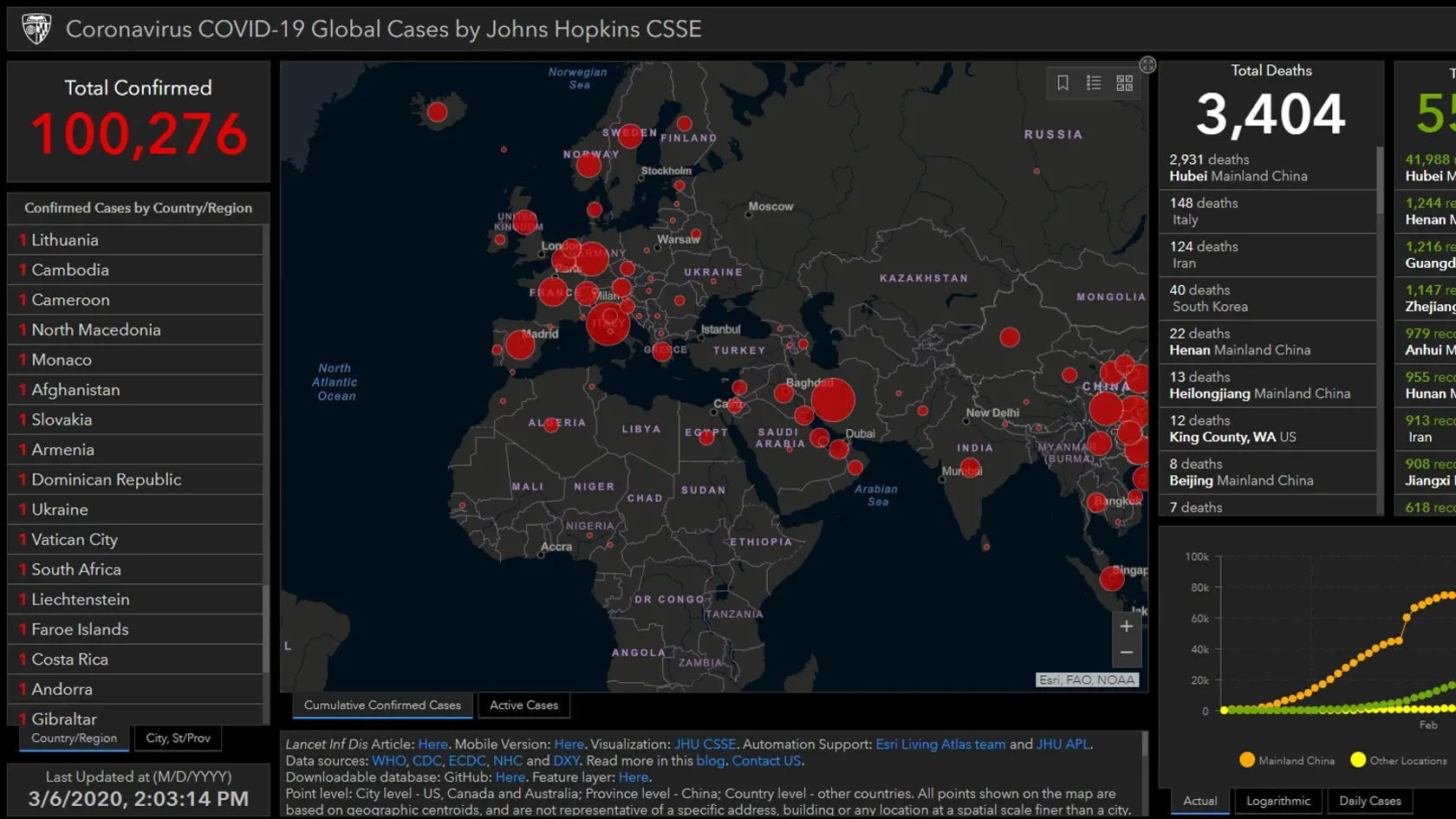Image resolution: width=1456 pixels, height=819 pixels.
Task: Click the Iceland case circle on map
Action: 437,112
